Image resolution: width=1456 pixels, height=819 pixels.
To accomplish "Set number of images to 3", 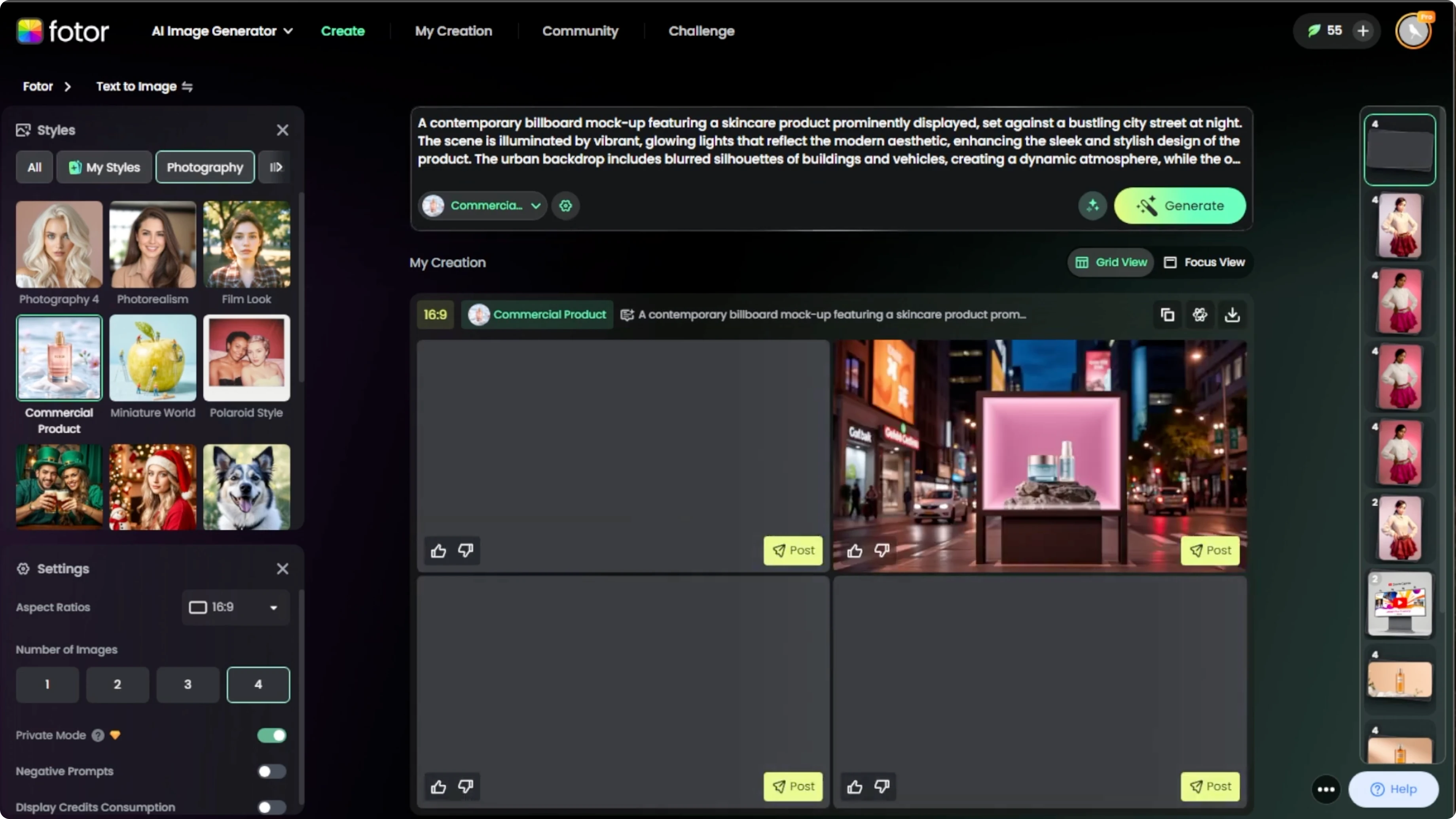I will pyautogui.click(x=188, y=684).
